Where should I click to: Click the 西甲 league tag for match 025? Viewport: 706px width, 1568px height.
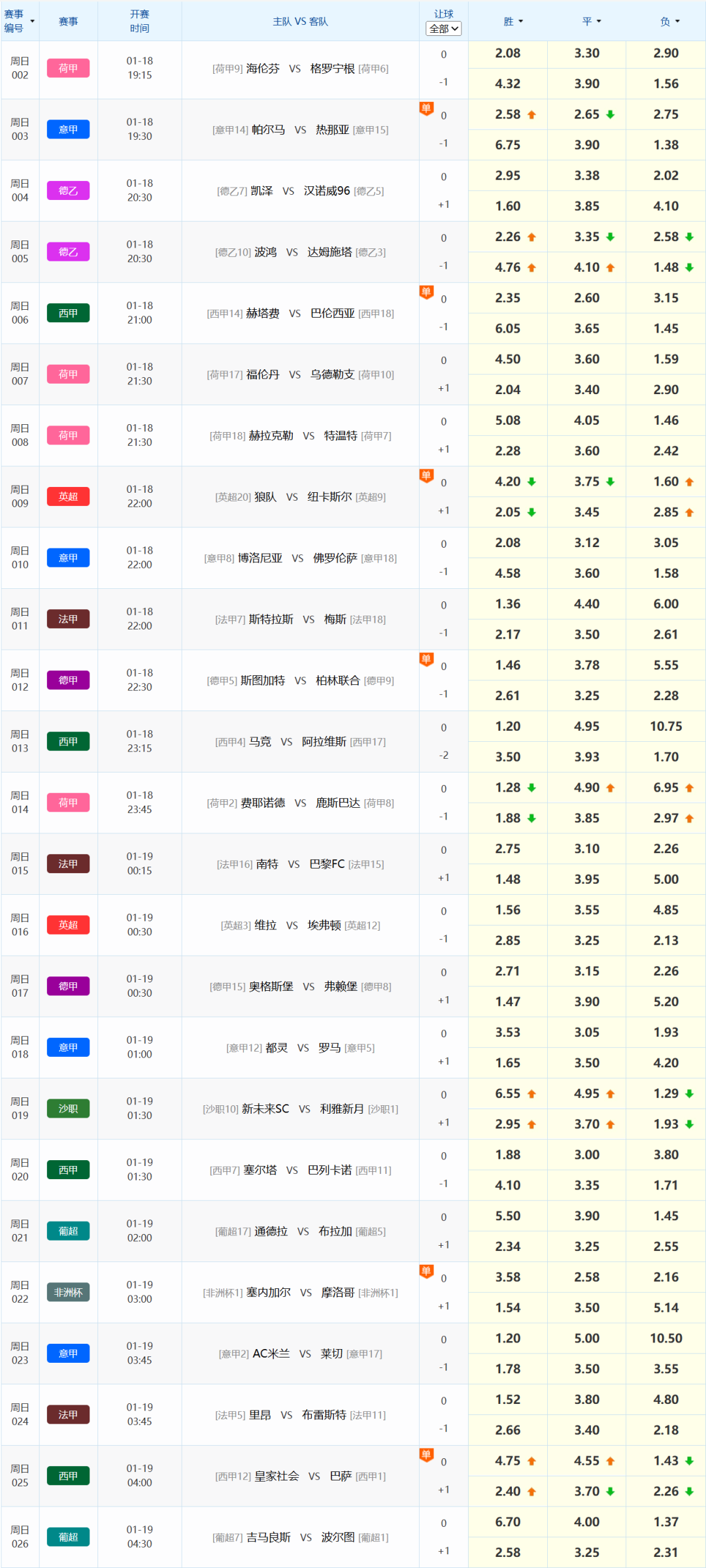[x=68, y=1476]
